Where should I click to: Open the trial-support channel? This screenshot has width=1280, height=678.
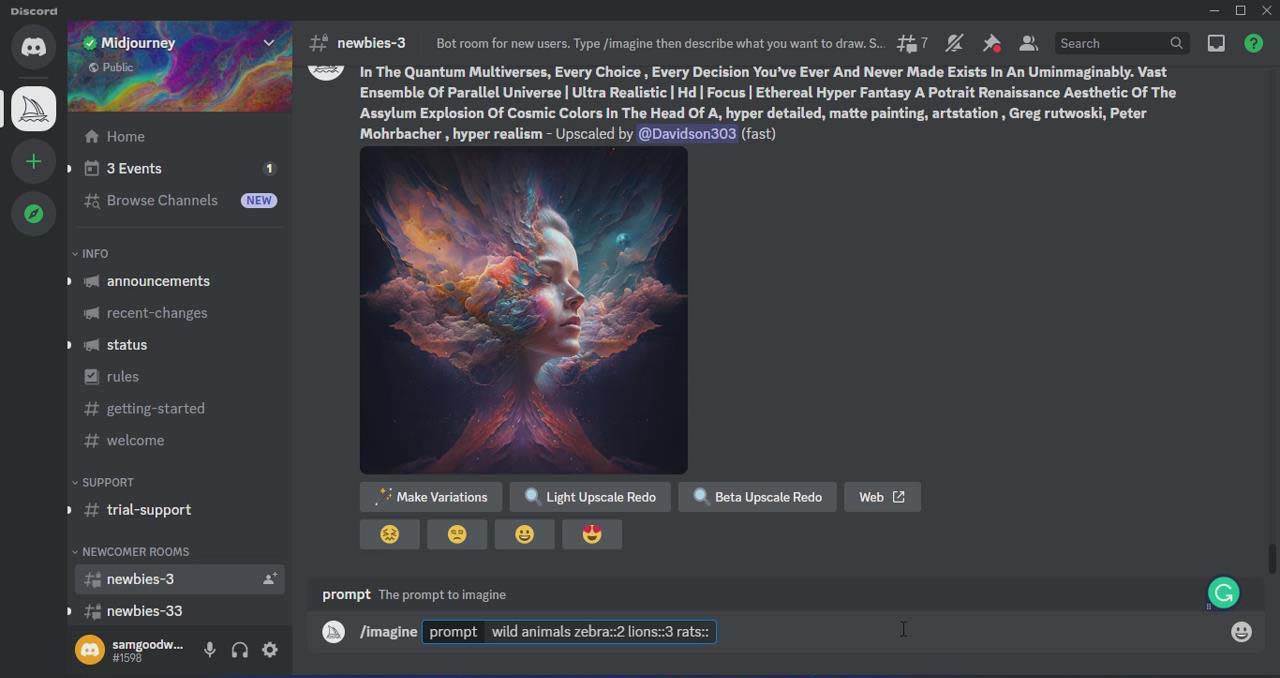pos(148,510)
